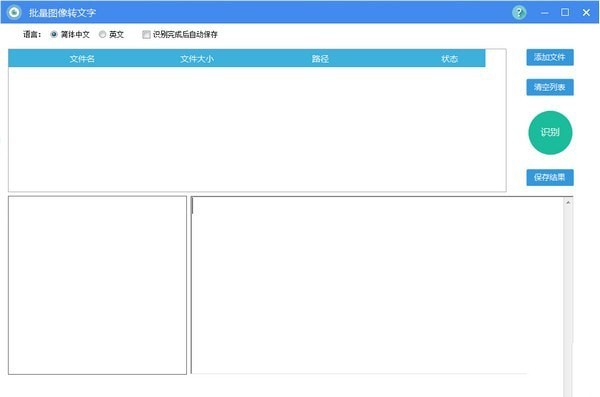
Task: Click the image preview pane
Action: pos(97,285)
